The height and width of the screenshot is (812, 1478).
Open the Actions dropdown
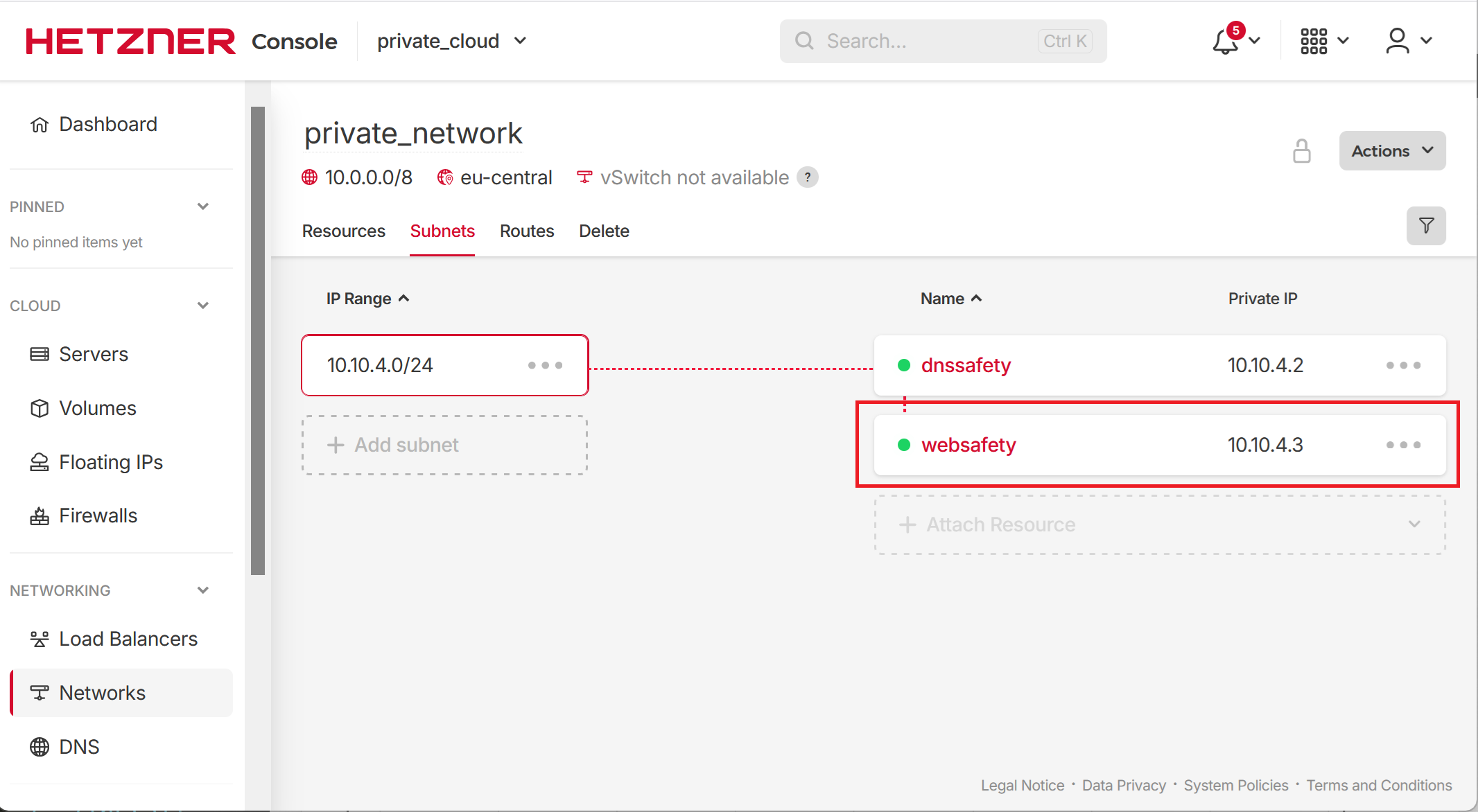pos(1392,150)
